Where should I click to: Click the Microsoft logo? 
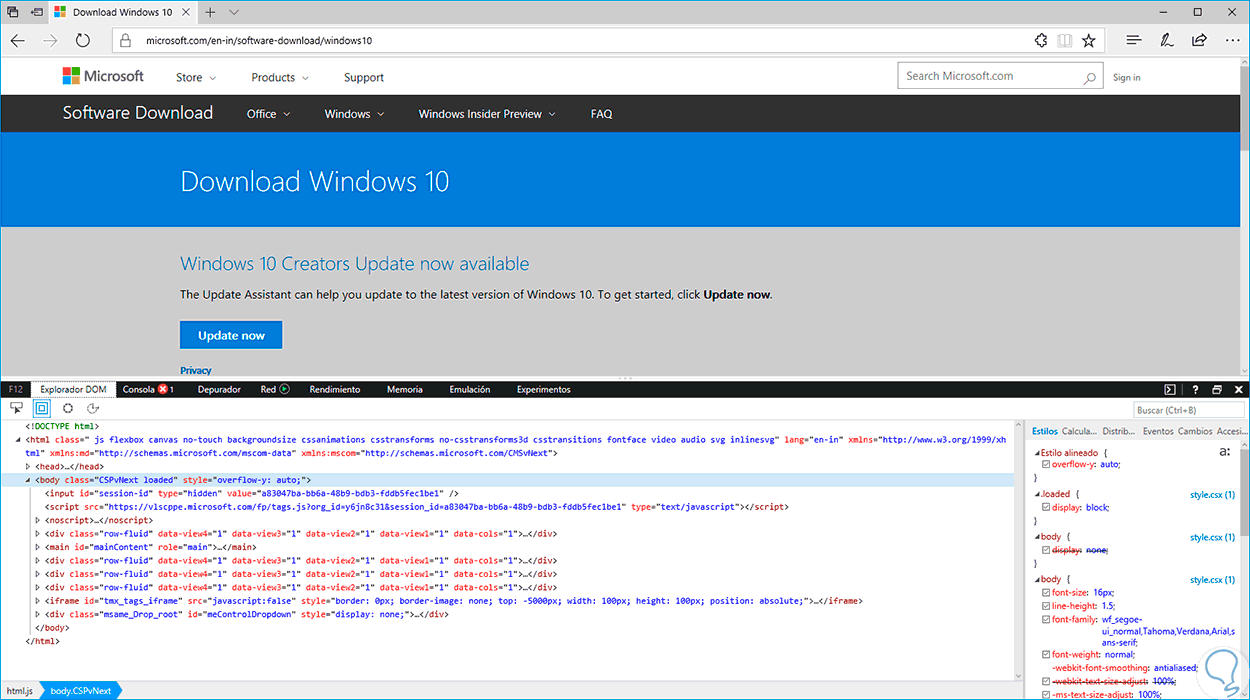(x=103, y=76)
